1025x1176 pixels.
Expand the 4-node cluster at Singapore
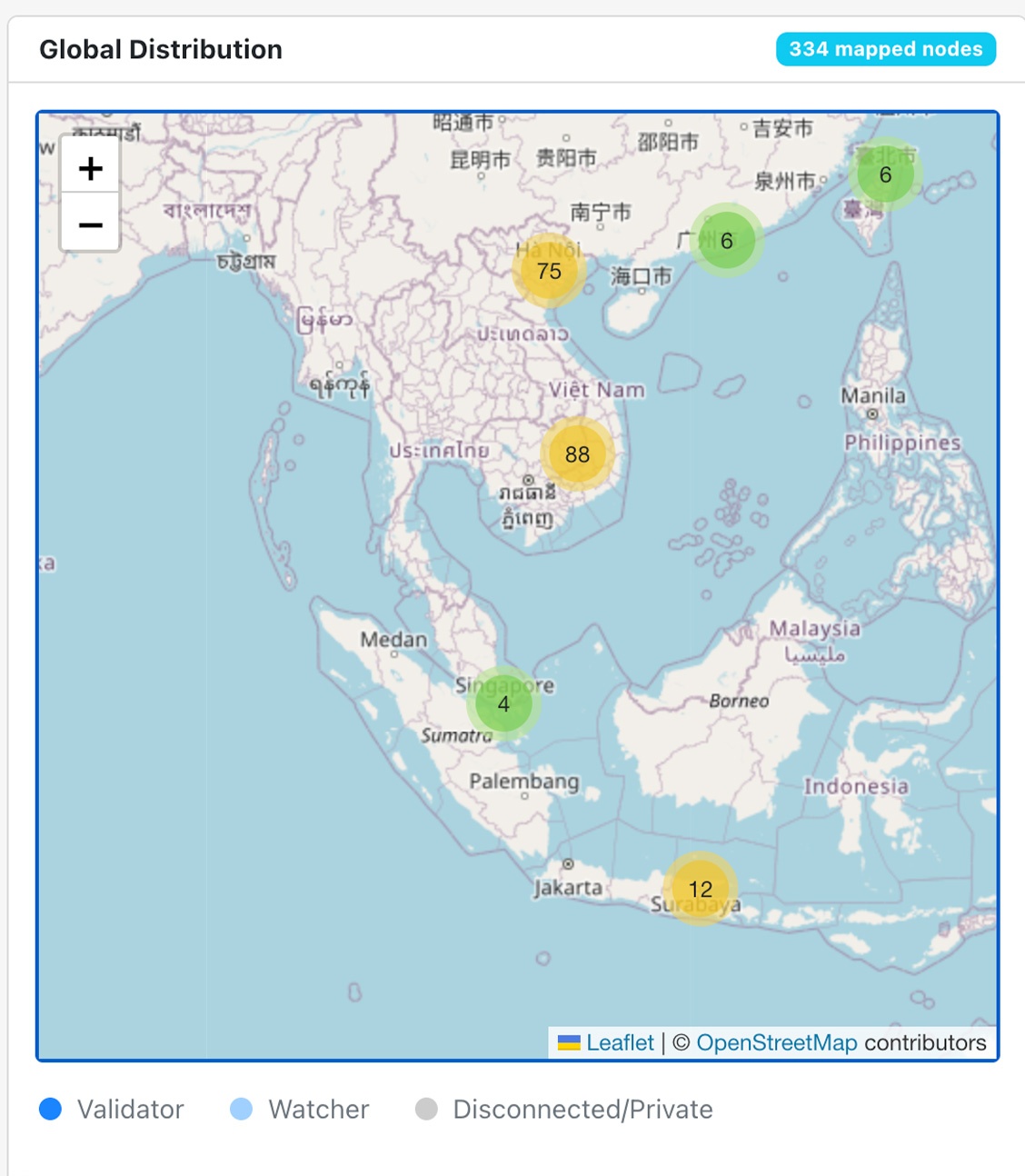(503, 703)
